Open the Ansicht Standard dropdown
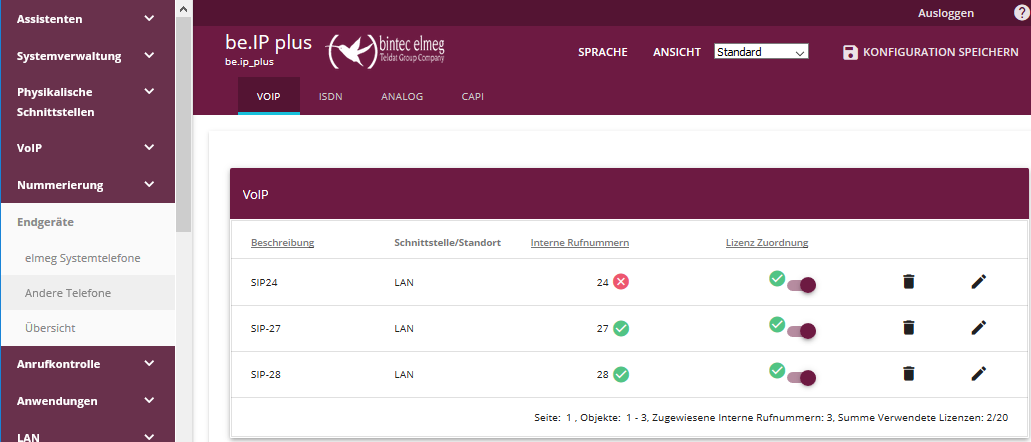The image size is (1031, 442). pyautogui.click(x=760, y=52)
